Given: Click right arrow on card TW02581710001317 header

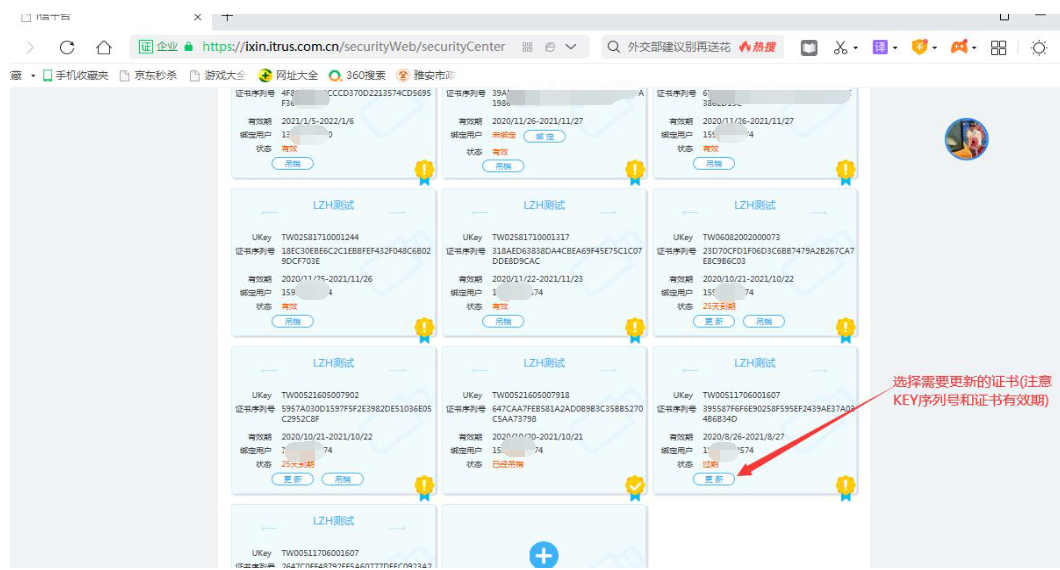Looking at the screenshot, I should [x=608, y=212].
